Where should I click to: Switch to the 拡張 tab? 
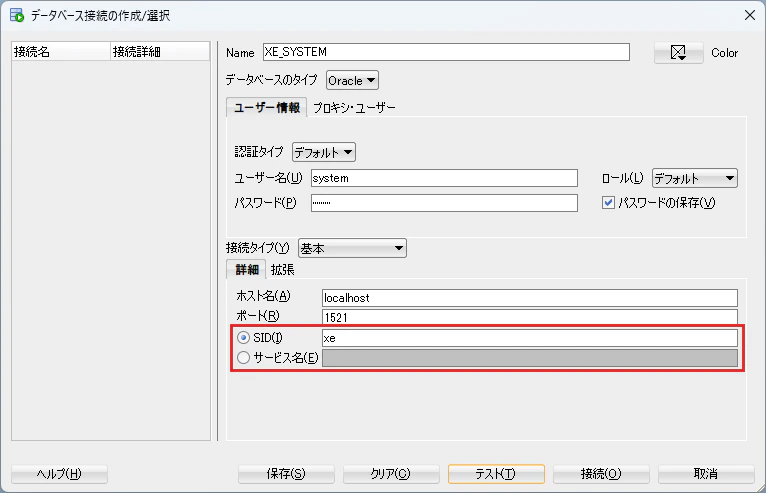[x=282, y=270]
